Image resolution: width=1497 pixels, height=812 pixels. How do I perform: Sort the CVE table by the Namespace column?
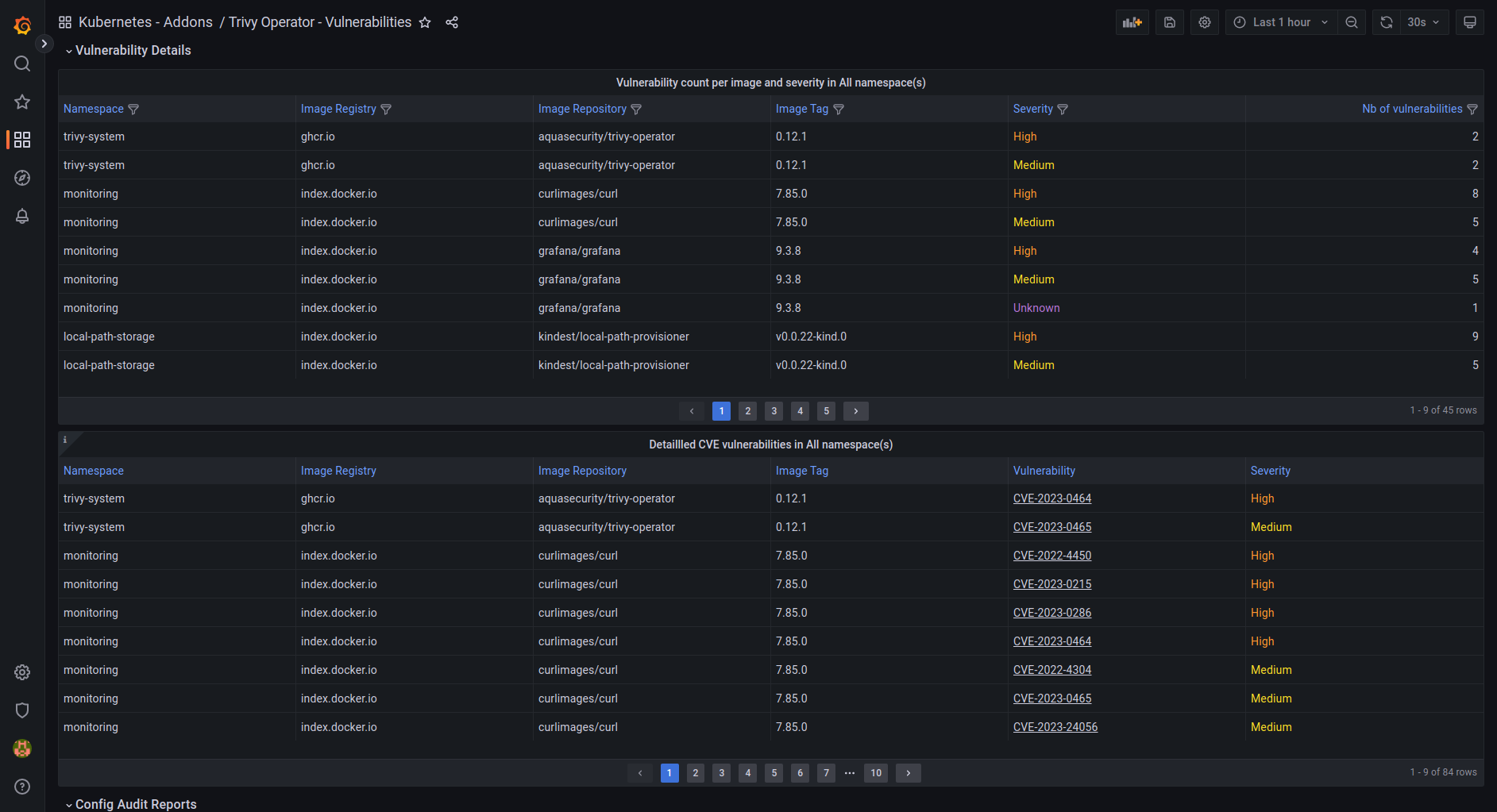[94, 471]
